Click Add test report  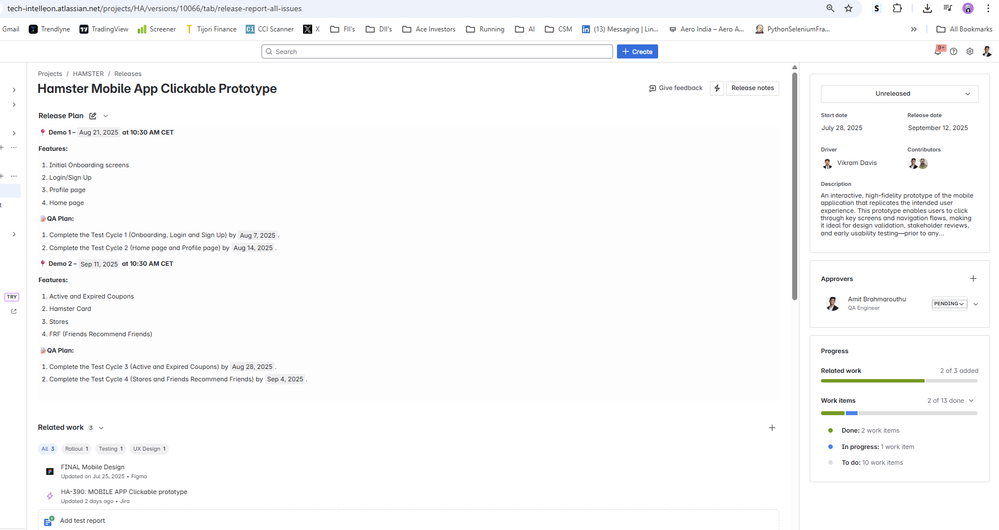tap(82, 520)
